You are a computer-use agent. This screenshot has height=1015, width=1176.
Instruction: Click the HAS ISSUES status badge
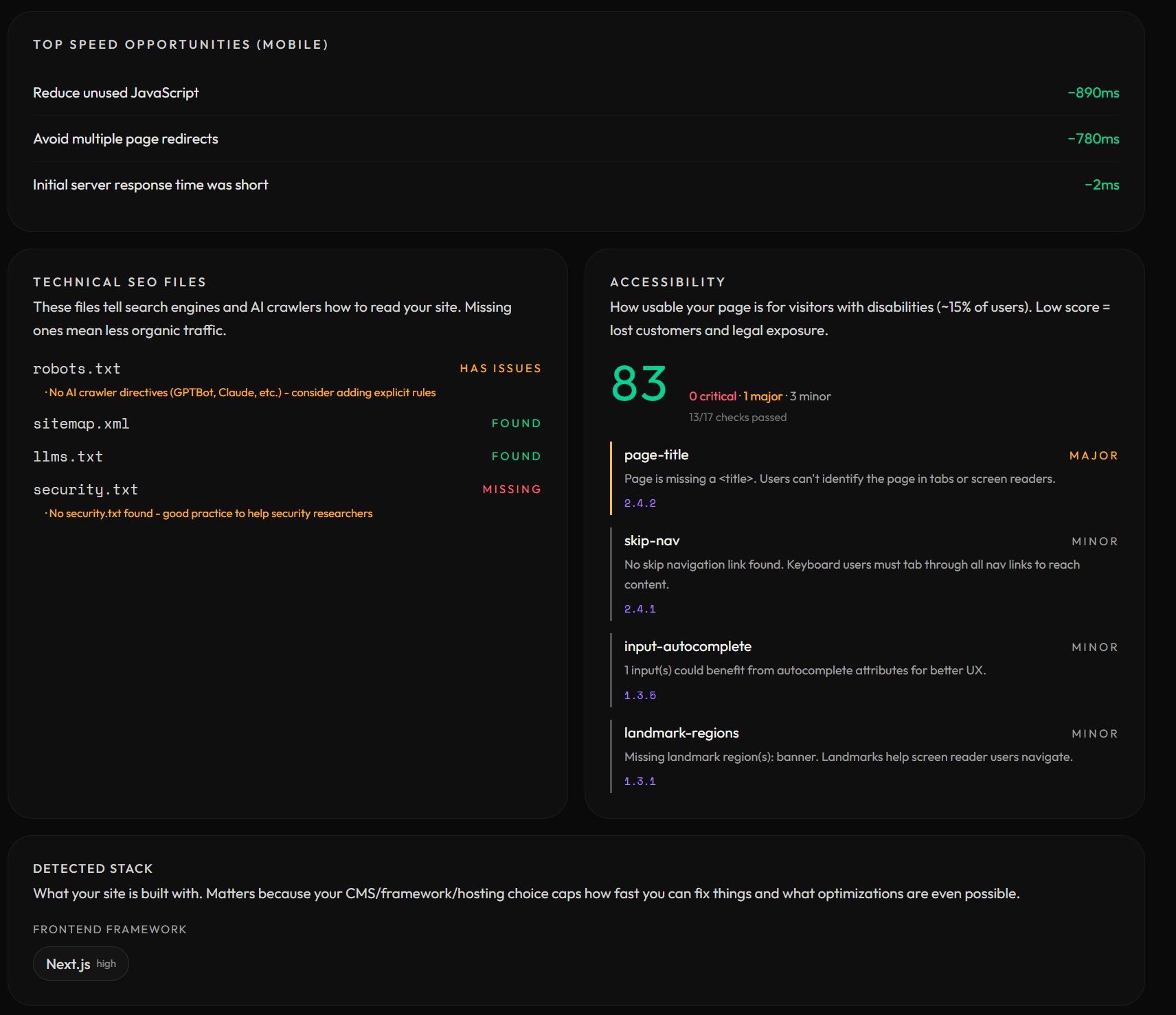tap(500, 369)
